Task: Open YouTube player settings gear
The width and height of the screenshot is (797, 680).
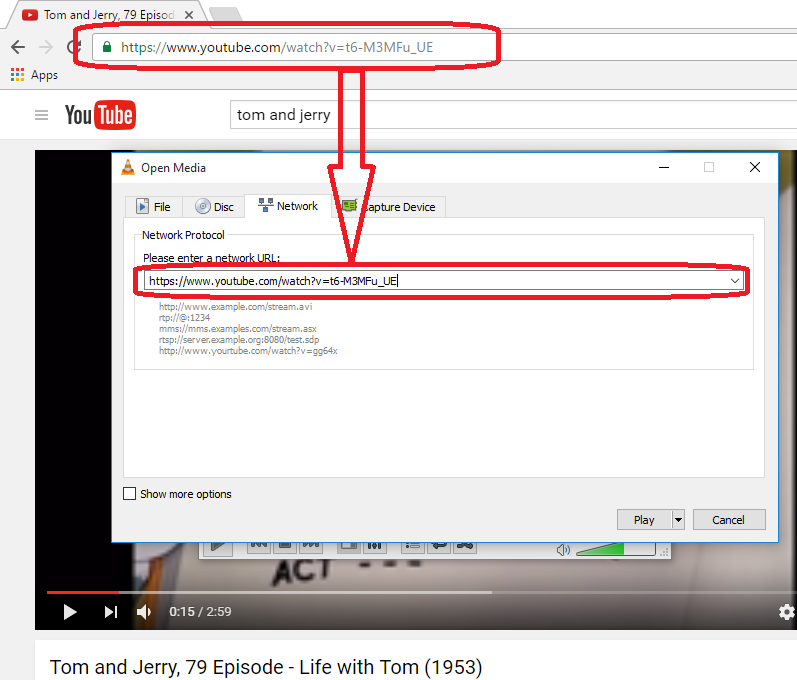Action: tap(787, 612)
